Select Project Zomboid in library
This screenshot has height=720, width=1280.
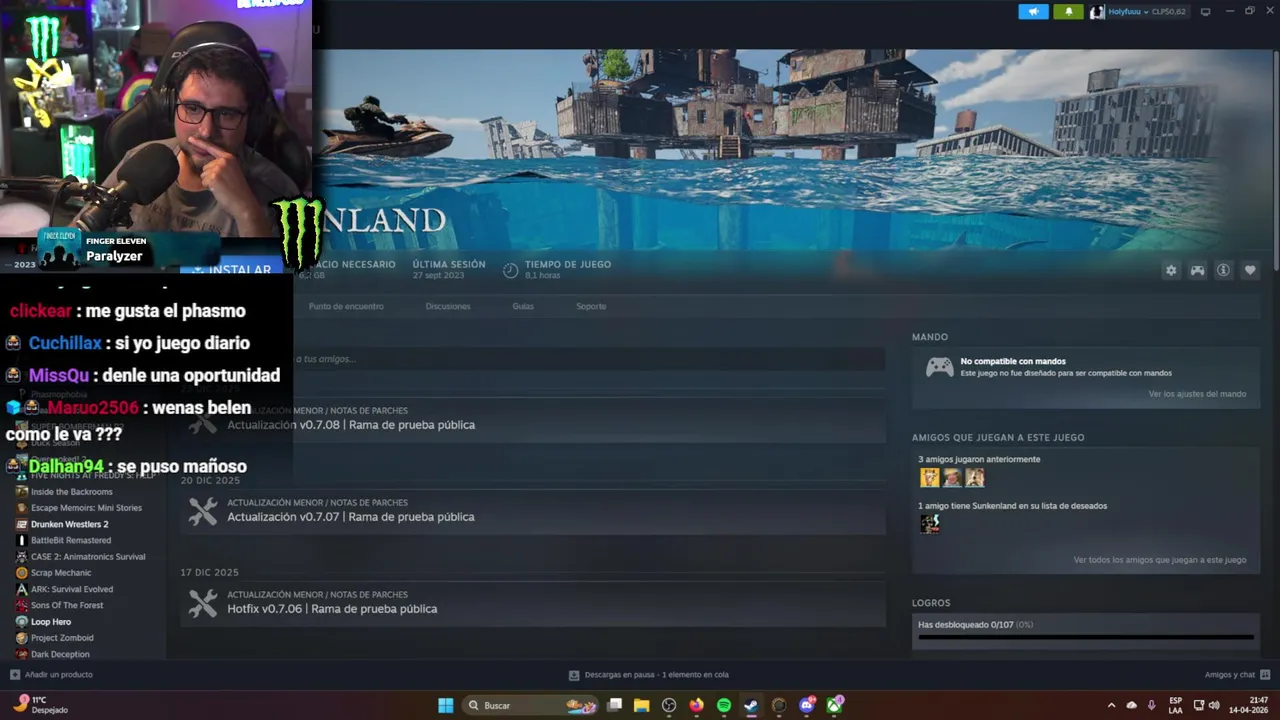pos(62,638)
